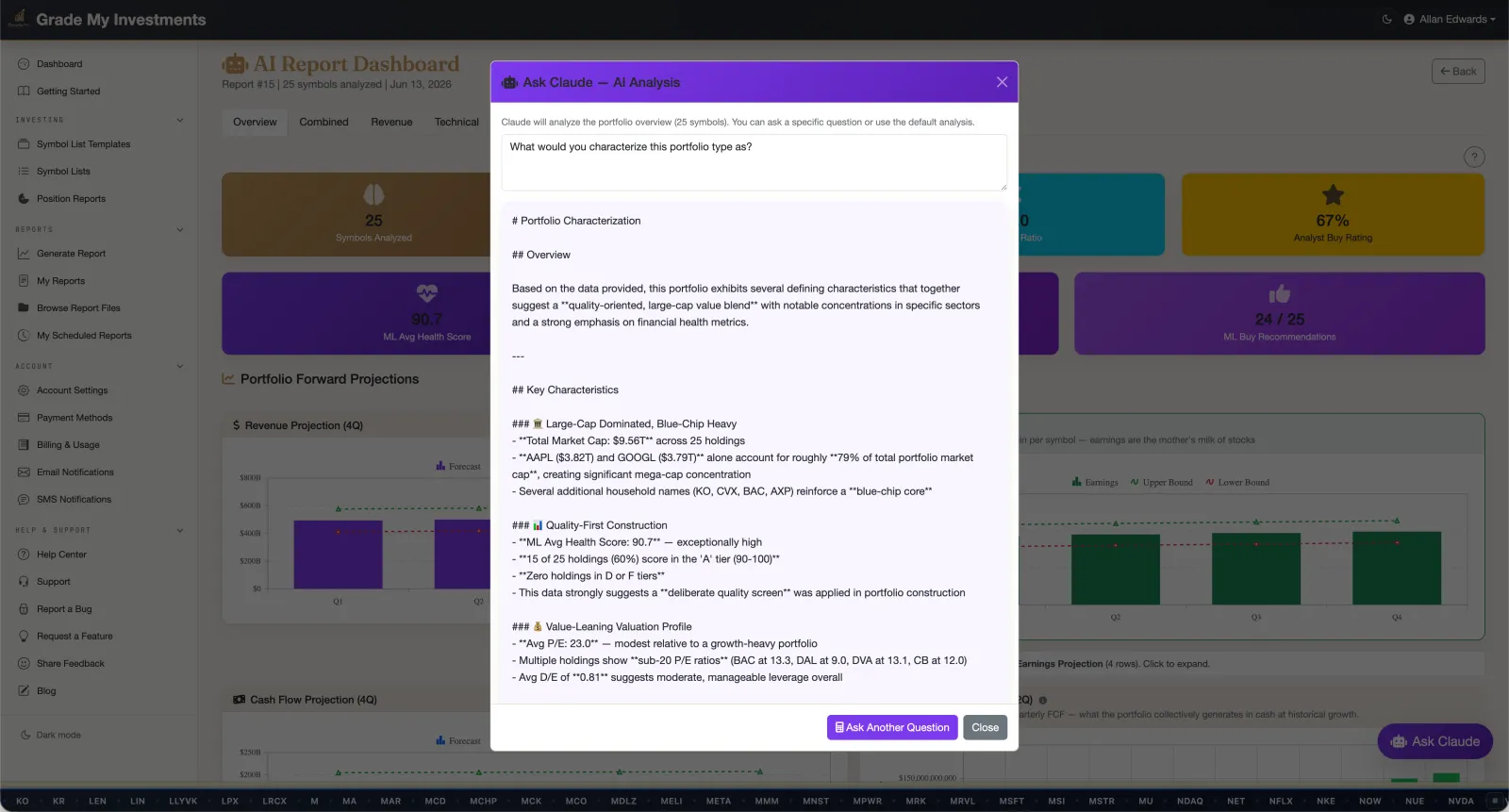Image resolution: width=1509 pixels, height=812 pixels.
Task: Click the Symbol List Templates icon
Action: pyautogui.click(x=24, y=144)
